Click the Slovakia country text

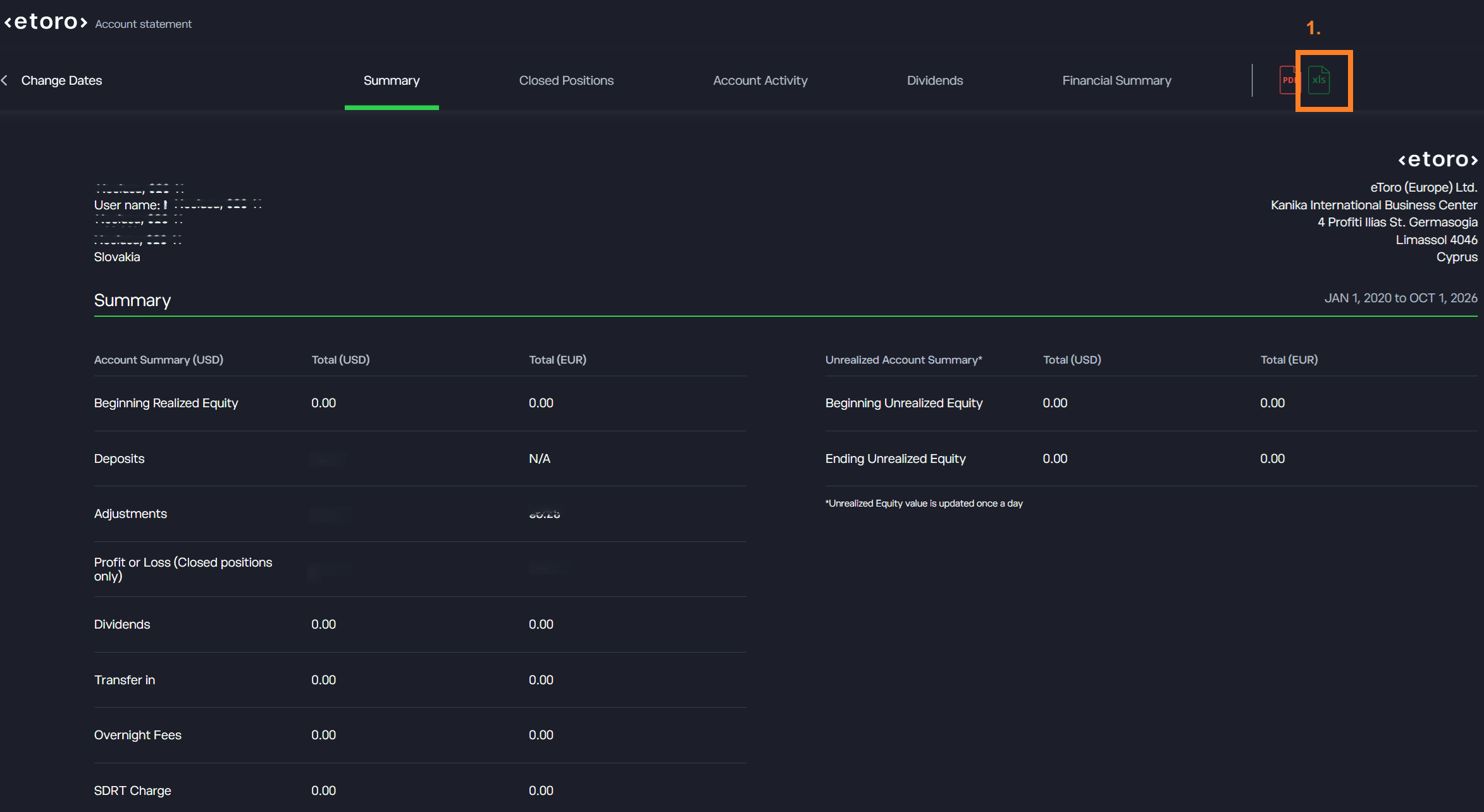[117, 257]
